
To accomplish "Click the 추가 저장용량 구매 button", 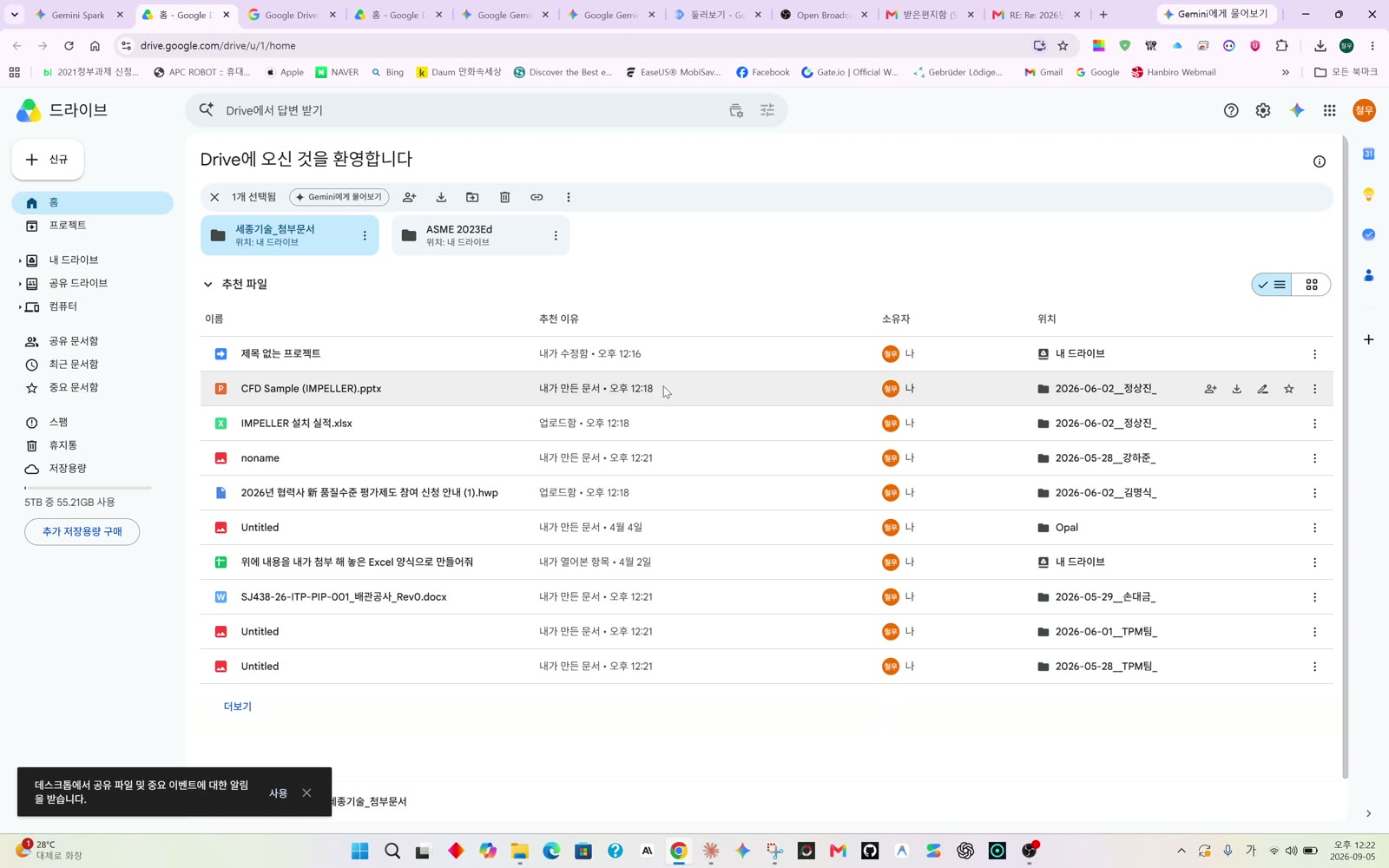I will tap(82, 531).
